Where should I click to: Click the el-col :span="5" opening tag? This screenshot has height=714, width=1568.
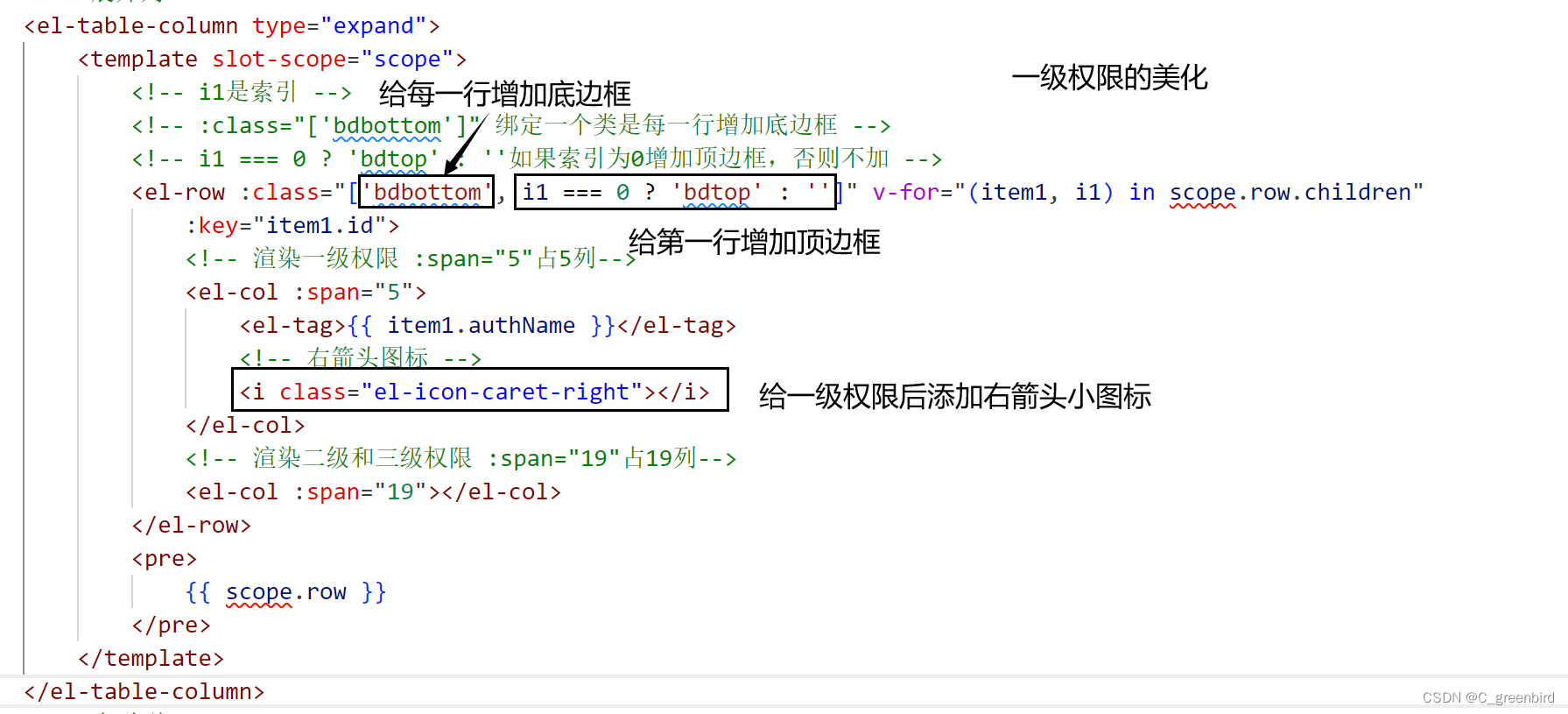coord(306,292)
